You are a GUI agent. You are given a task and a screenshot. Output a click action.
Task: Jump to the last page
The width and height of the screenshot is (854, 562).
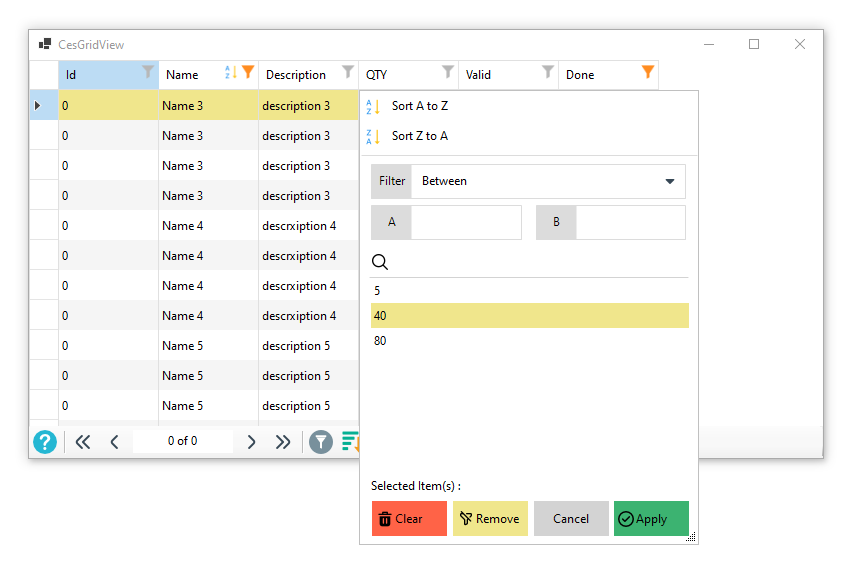coord(283,442)
